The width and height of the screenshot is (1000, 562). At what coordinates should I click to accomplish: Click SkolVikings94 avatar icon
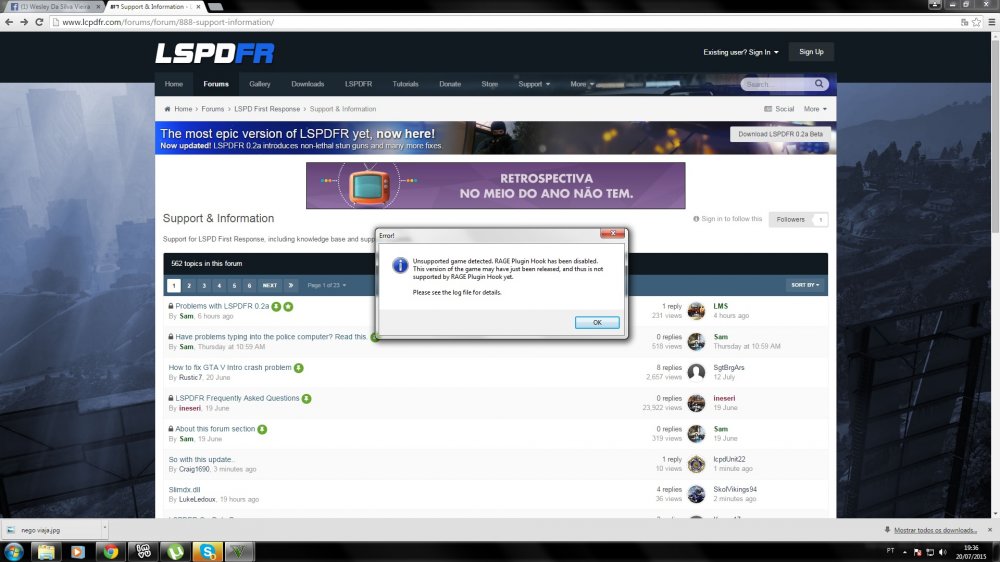coord(696,494)
